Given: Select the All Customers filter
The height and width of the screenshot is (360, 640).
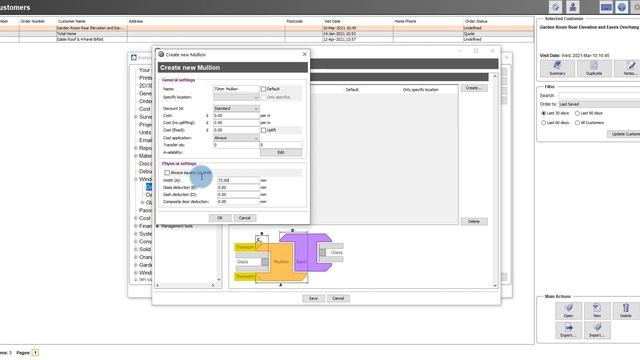Looking at the screenshot, I should click(x=577, y=122).
